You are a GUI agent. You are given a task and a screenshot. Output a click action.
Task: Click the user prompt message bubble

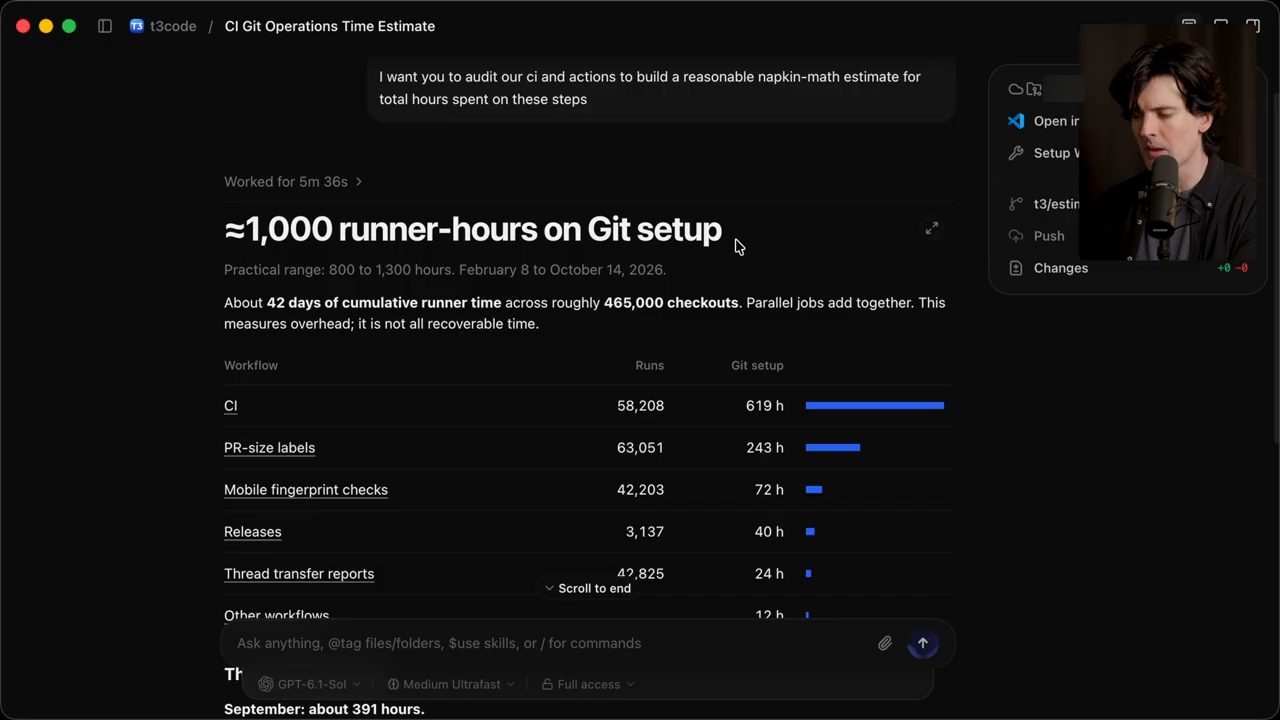coord(661,88)
